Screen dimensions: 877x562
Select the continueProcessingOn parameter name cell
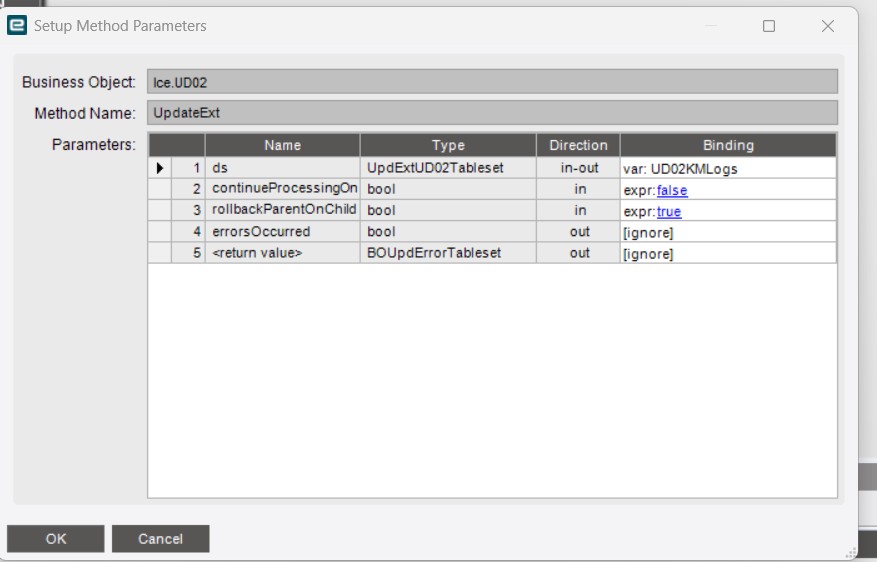[x=282, y=189]
